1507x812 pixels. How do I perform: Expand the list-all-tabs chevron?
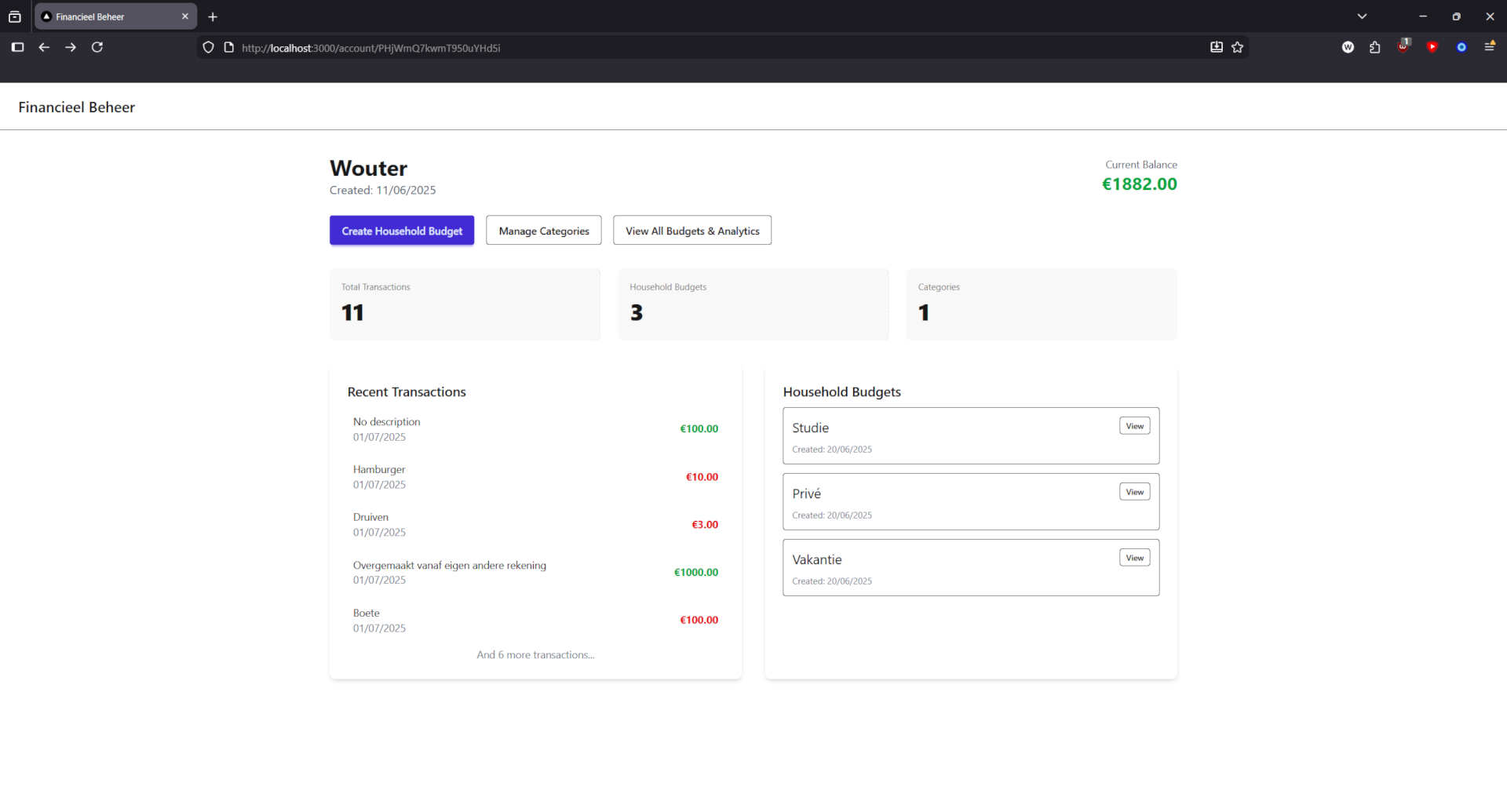point(1362,16)
